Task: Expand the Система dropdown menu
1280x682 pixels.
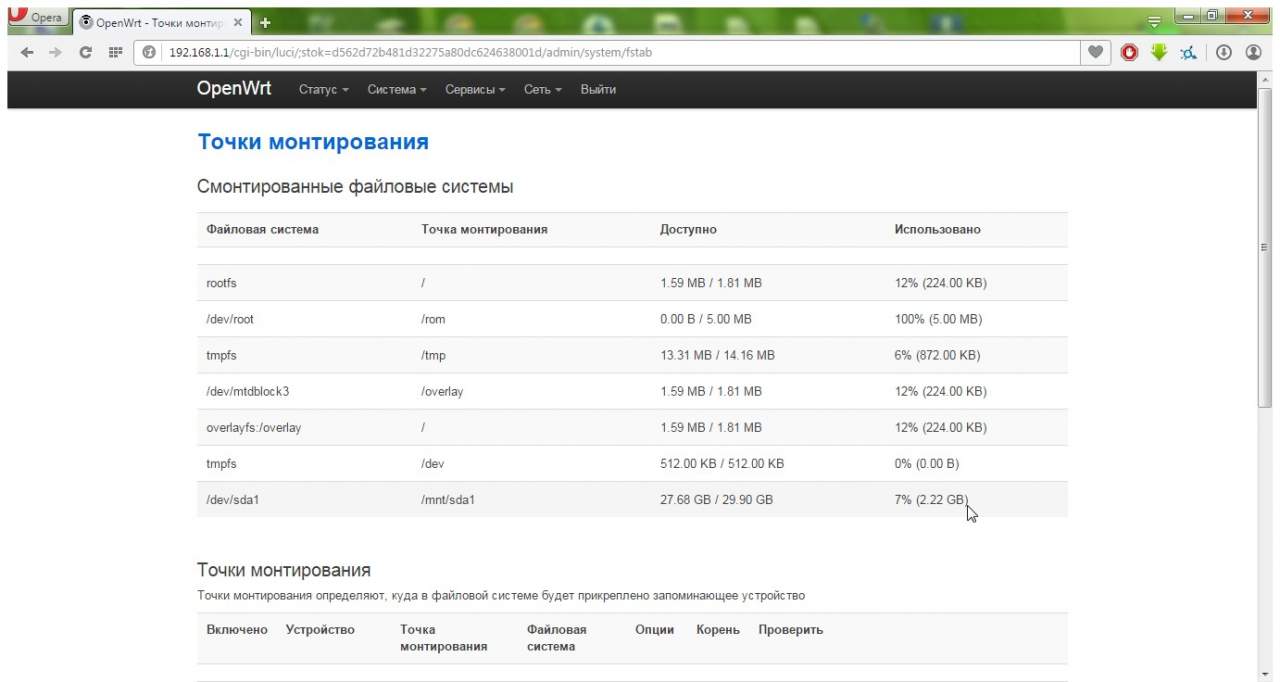Action: 397,90
